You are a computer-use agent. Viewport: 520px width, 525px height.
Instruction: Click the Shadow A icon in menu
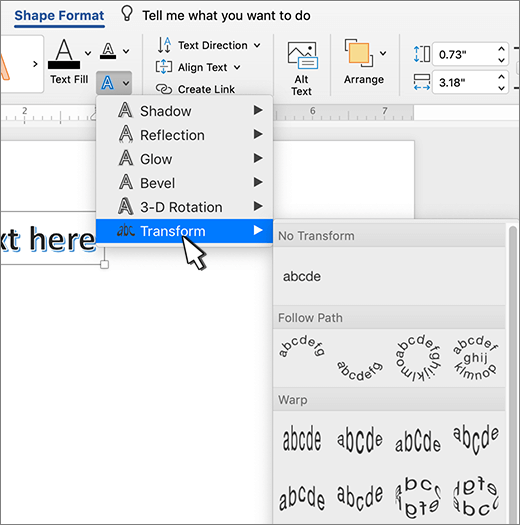pyautogui.click(x=125, y=110)
